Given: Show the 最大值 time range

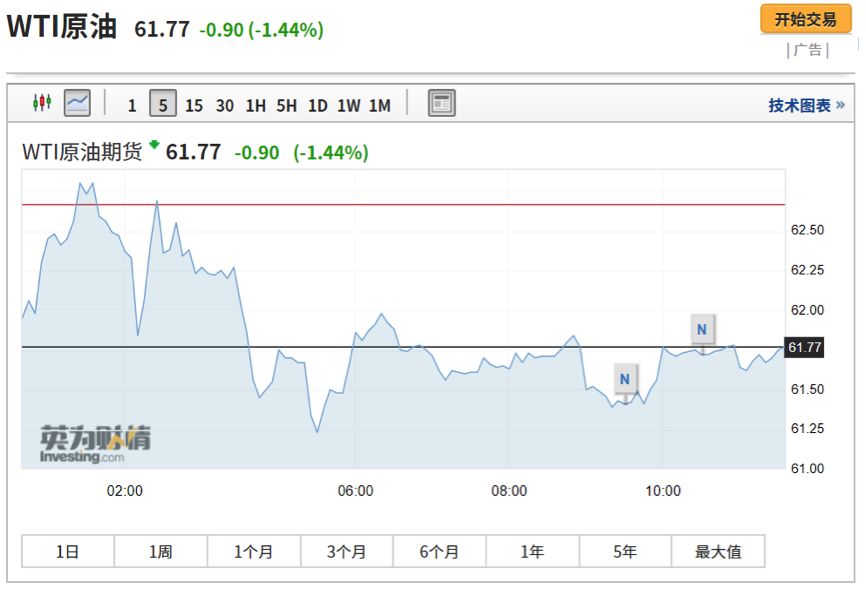Looking at the screenshot, I should click(718, 551).
